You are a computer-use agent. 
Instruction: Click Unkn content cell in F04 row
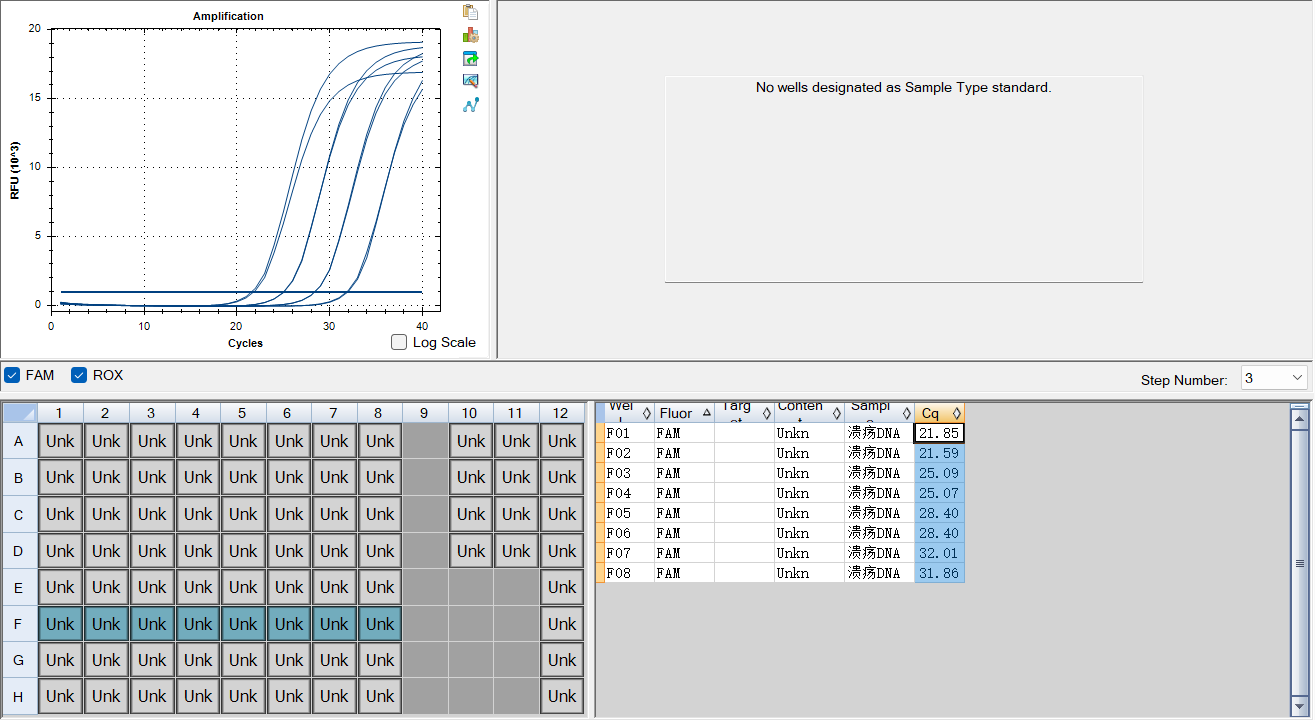pyautogui.click(x=809, y=493)
